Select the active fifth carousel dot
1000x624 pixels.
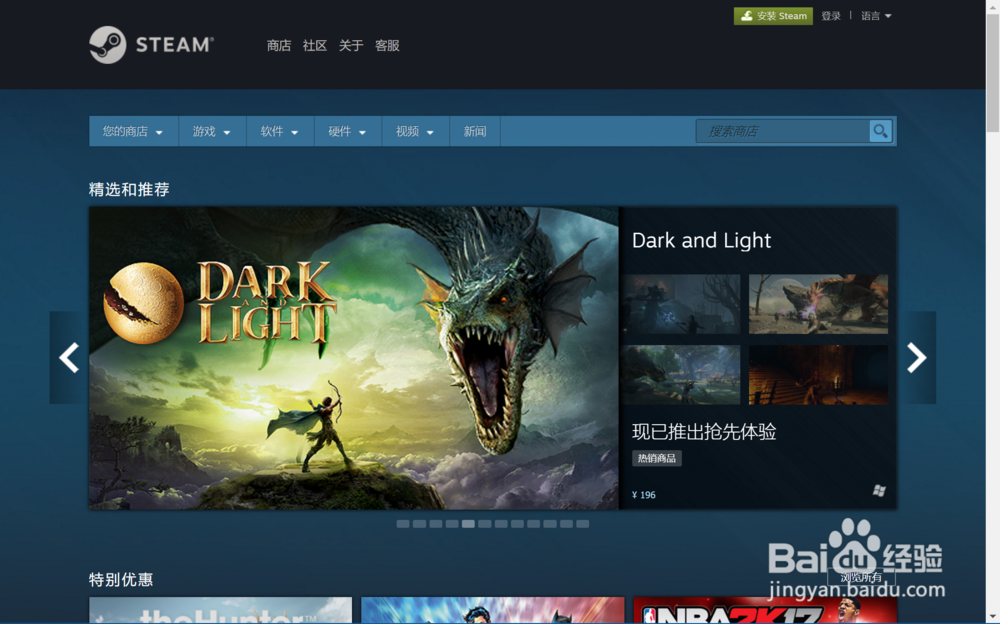tap(468, 524)
